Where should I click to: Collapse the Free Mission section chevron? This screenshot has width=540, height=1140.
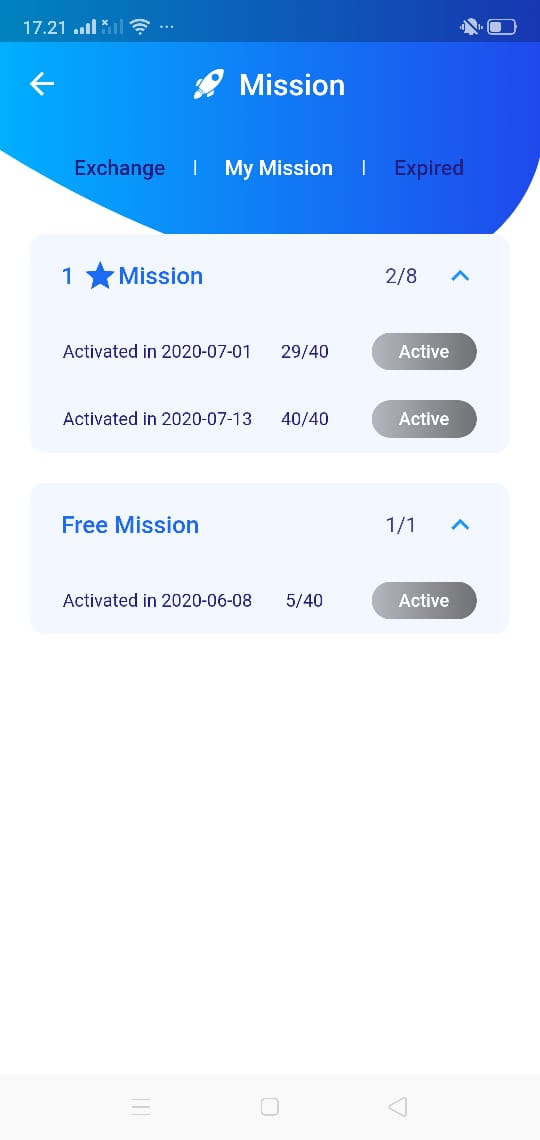(460, 524)
